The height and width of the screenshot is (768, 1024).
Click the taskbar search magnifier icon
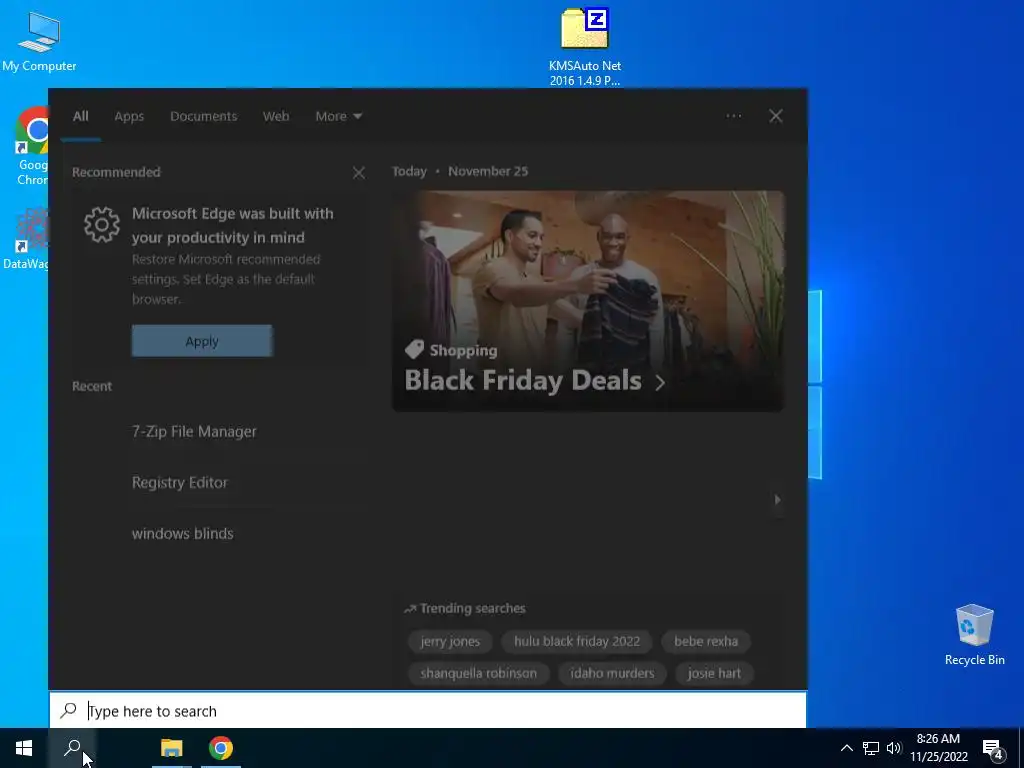(x=72, y=748)
